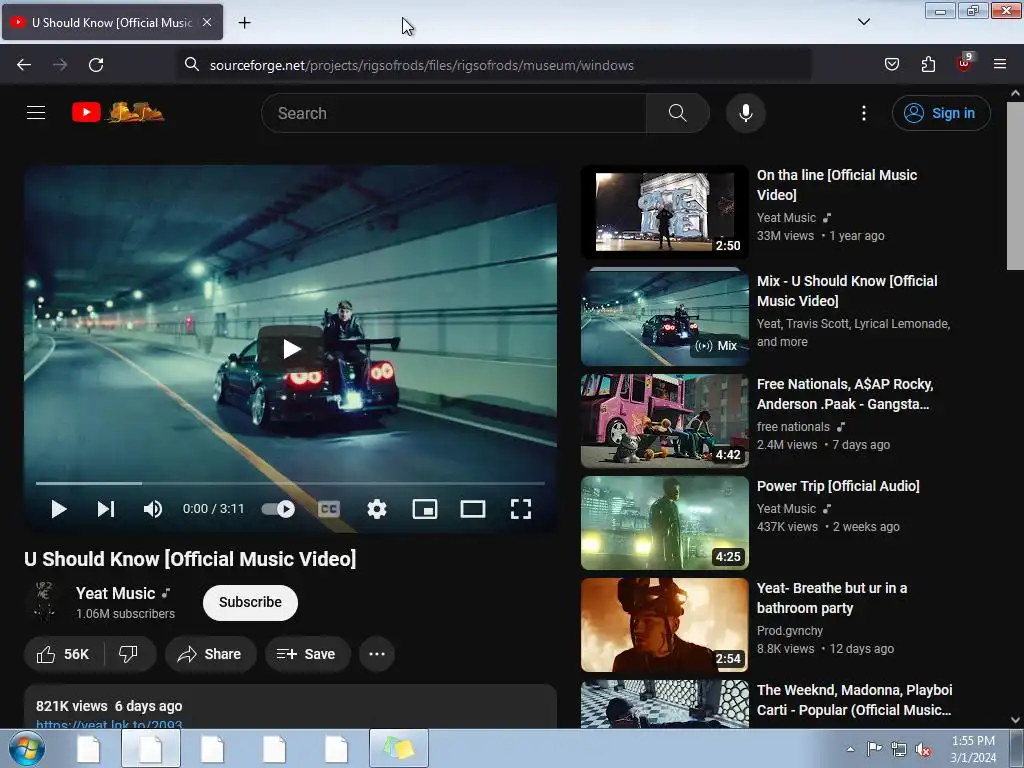Seek on the video progress bar

290,483
